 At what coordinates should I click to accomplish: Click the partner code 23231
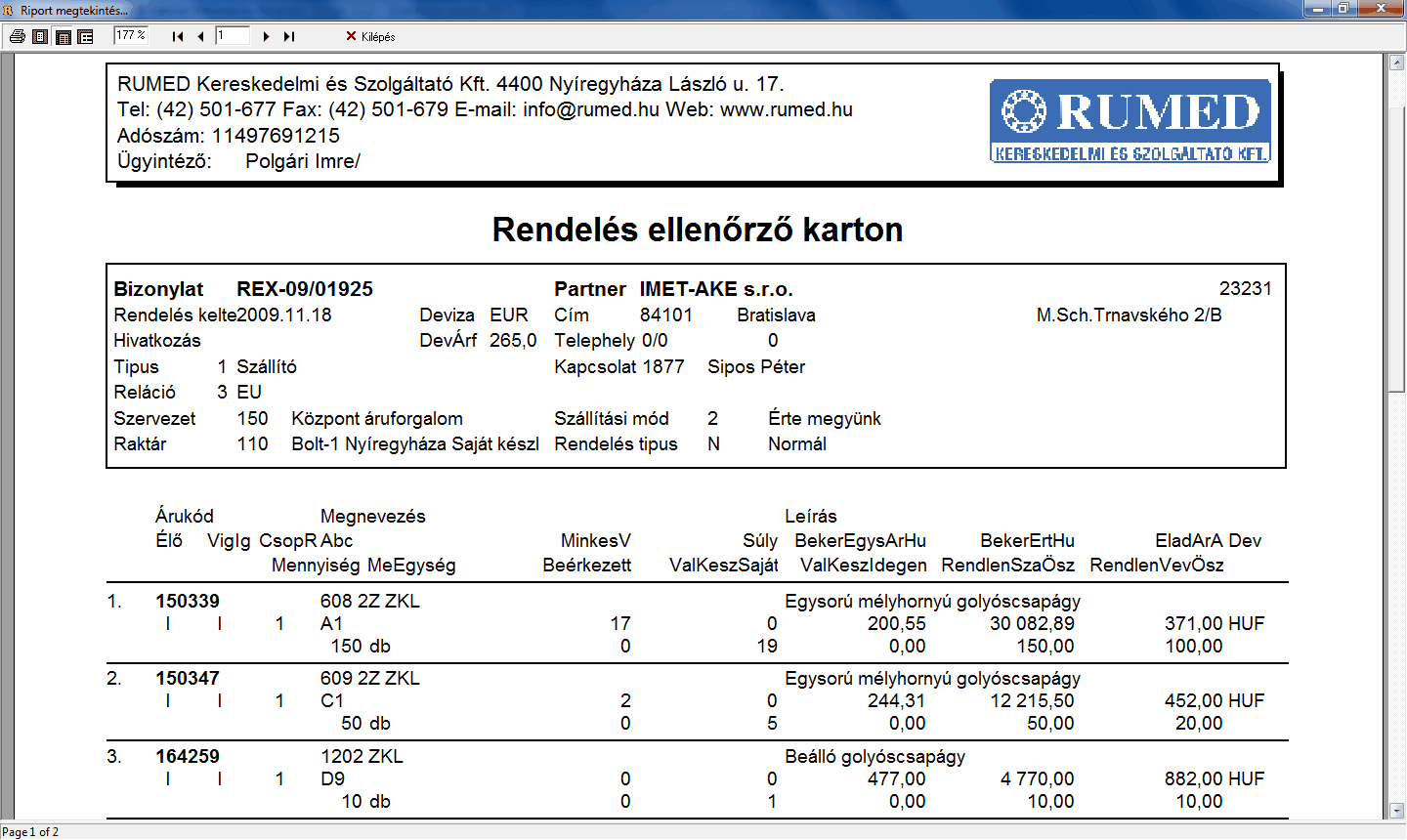[x=1246, y=288]
